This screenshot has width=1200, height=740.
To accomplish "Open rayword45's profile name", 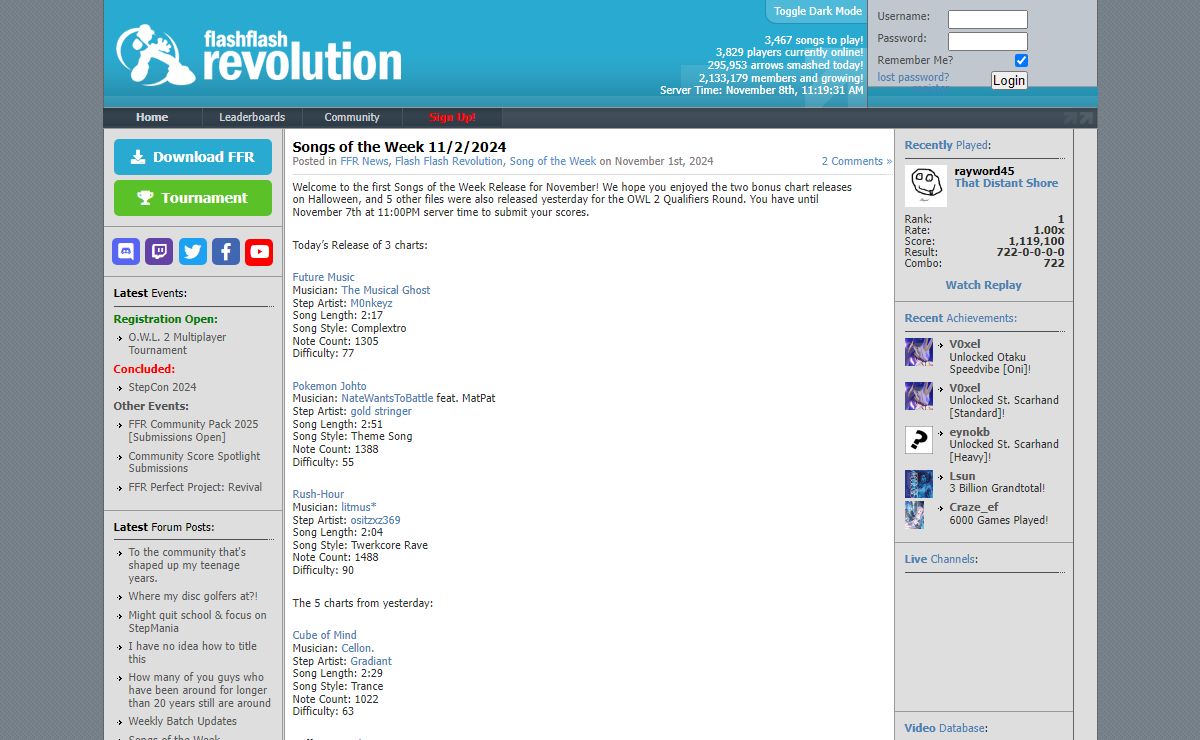I will coord(984,171).
